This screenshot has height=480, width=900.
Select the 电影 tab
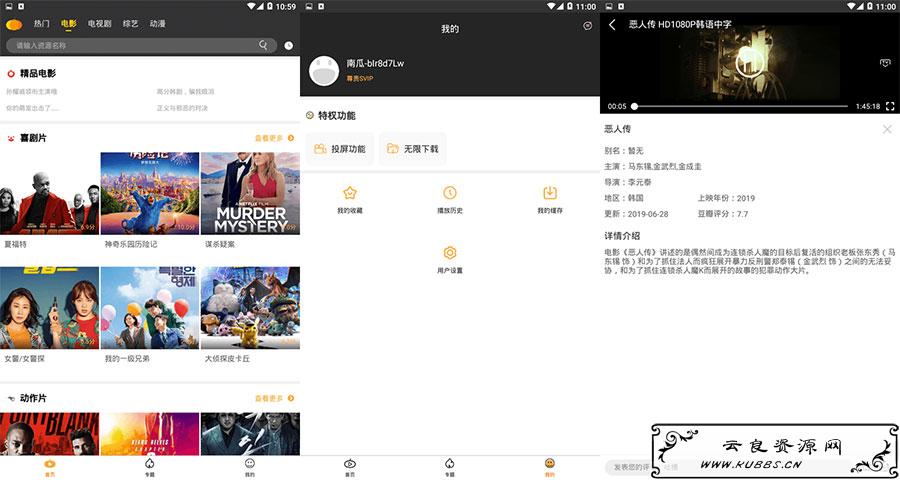tap(68, 24)
